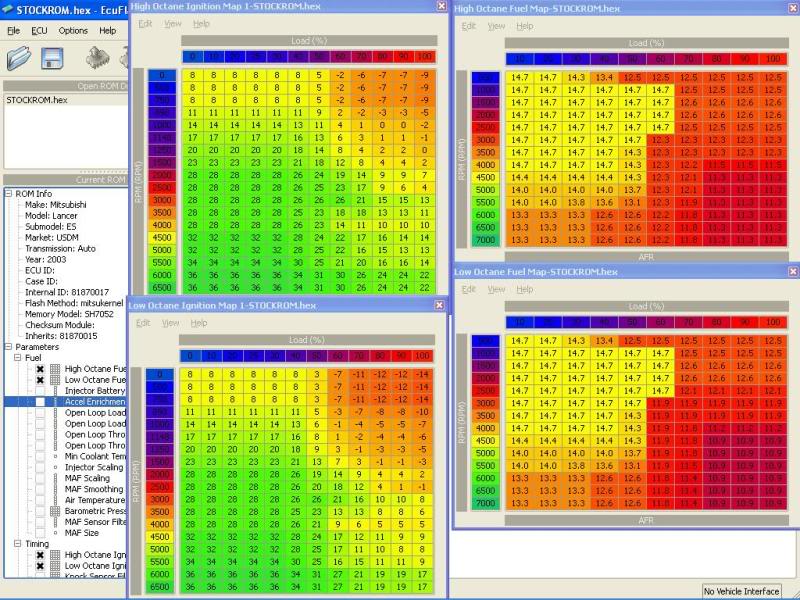This screenshot has height=600, width=800.
Task: Check the Min Coolant Temp checkbox
Action: (40, 457)
